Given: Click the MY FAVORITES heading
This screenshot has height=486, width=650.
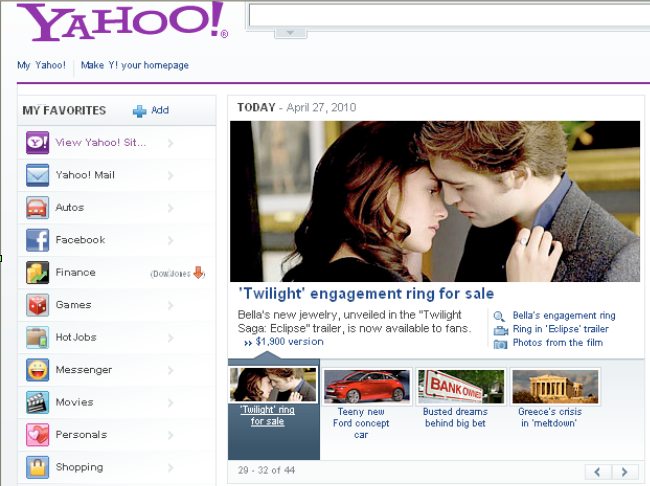Looking at the screenshot, I should click(x=64, y=110).
